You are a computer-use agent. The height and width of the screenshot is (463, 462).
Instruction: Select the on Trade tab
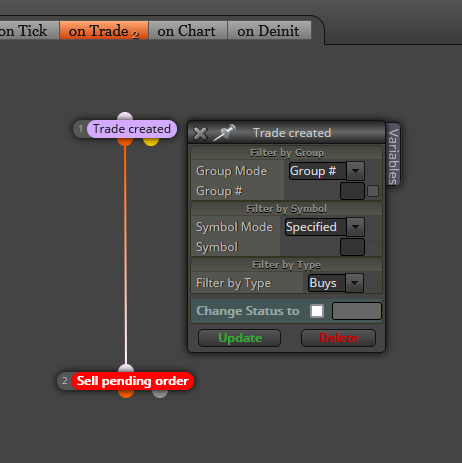pyautogui.click(x=104, y=31)
